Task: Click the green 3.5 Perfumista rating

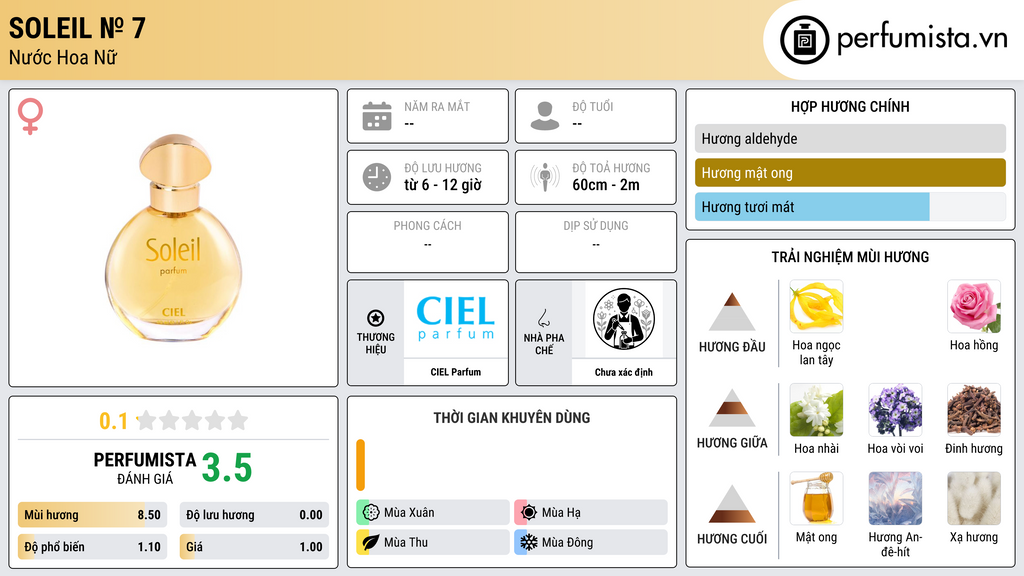Action: (x=227, y=468)
